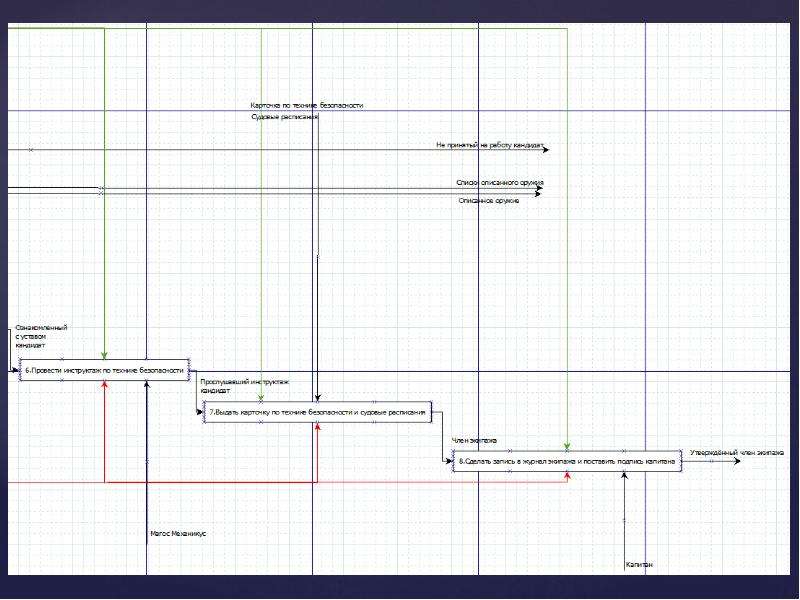The height and width of the screenshot is (600, 800).
Task: Click the Ознакомленный с уставом кандидат label
Action: click(41, 337)
